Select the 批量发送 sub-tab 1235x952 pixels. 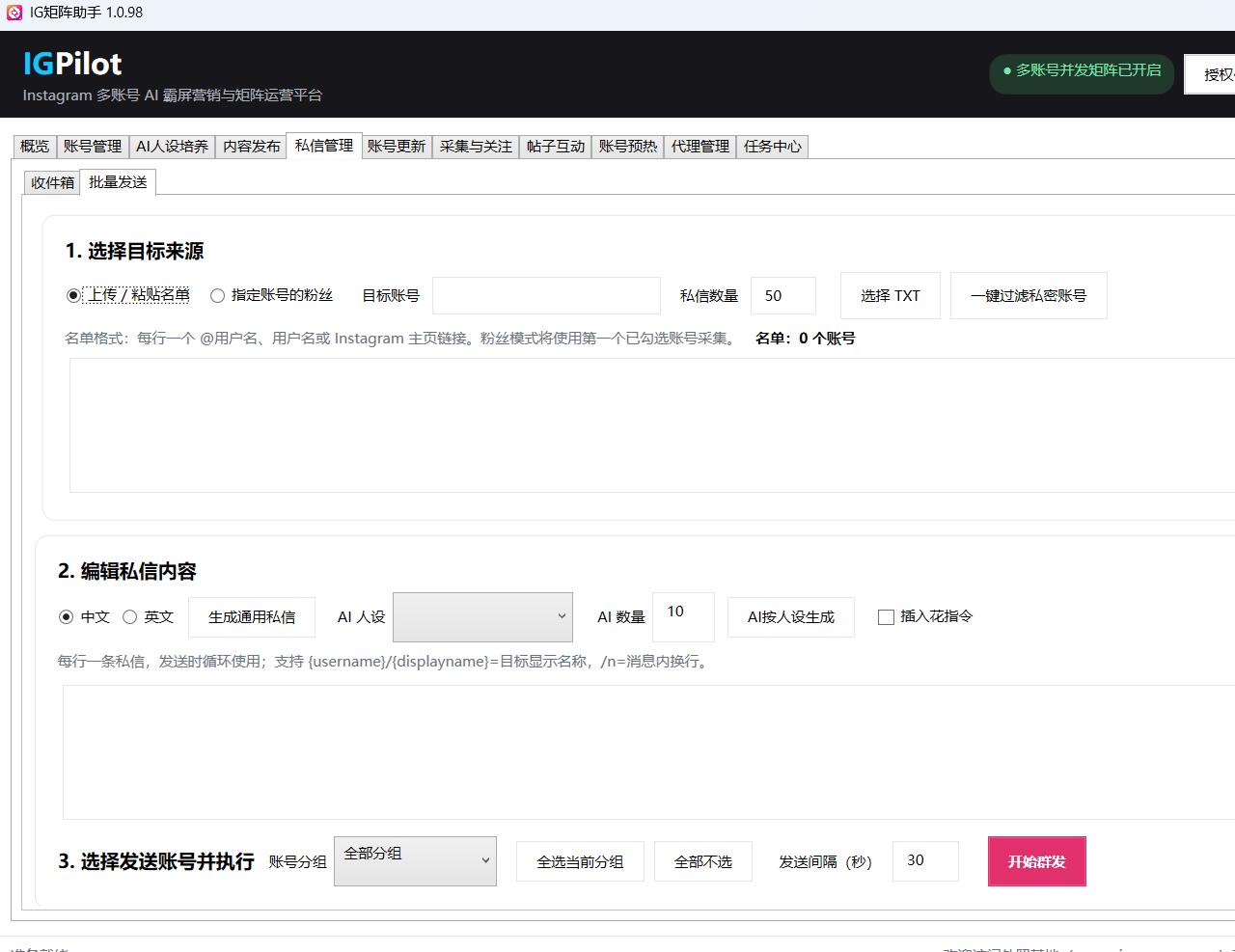[118, 181]
